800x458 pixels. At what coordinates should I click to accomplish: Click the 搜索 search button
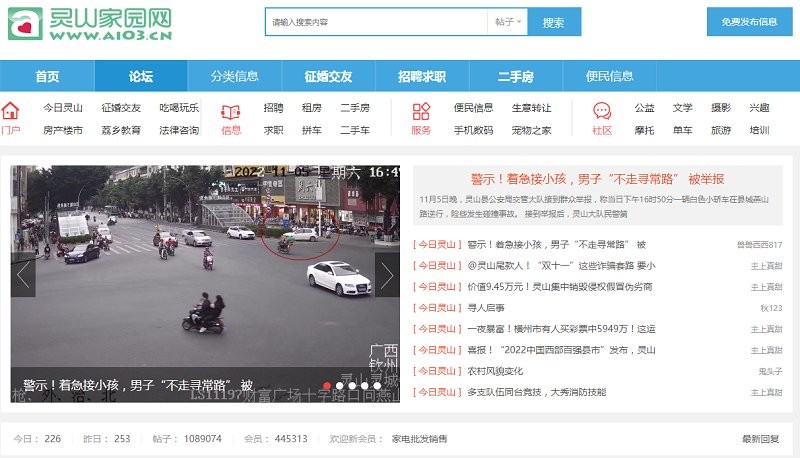tap(554, 22)
